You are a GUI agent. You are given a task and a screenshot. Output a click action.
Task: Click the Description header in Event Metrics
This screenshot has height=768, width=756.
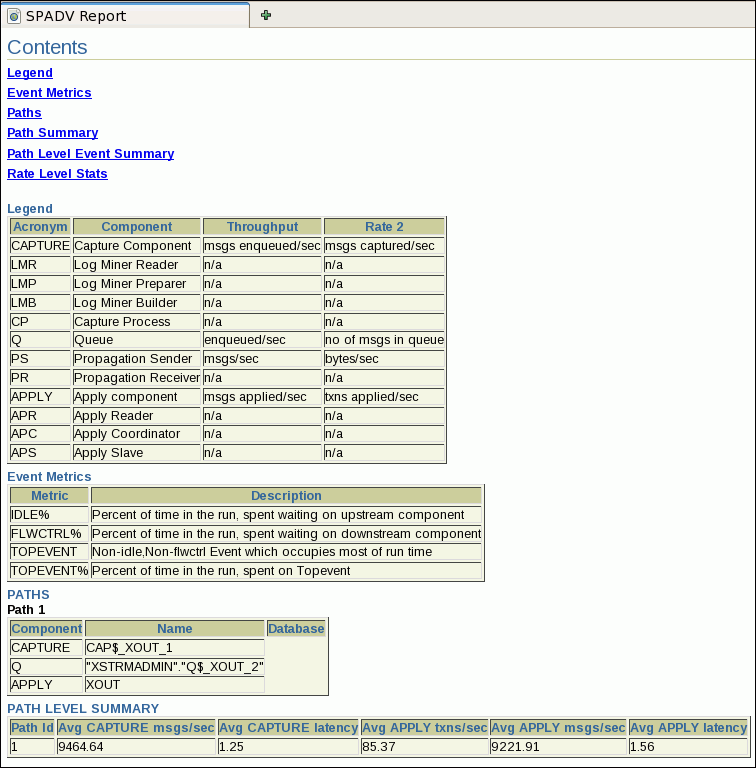[x=286, y=496]
